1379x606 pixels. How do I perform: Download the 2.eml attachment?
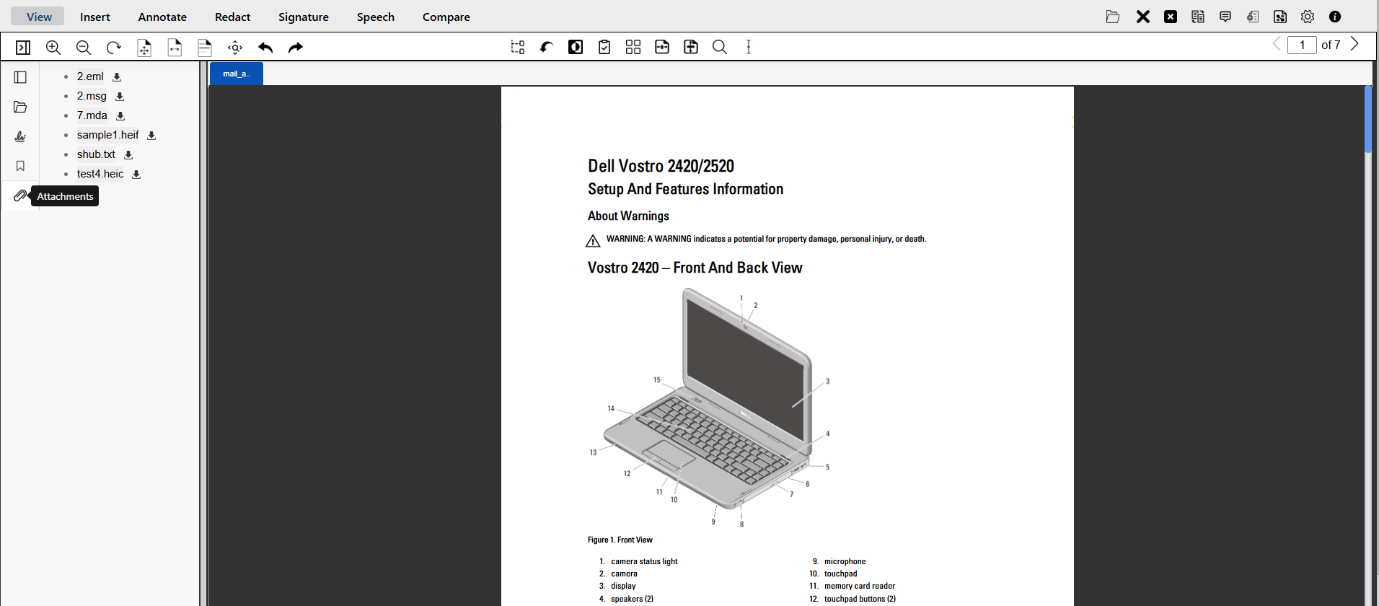click(117, 77)
